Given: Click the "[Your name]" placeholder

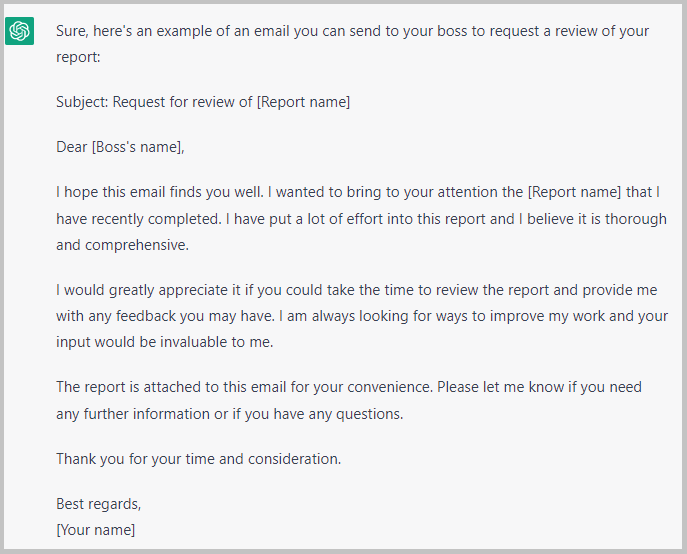Looking at the screenshot, I should (96, 529).
